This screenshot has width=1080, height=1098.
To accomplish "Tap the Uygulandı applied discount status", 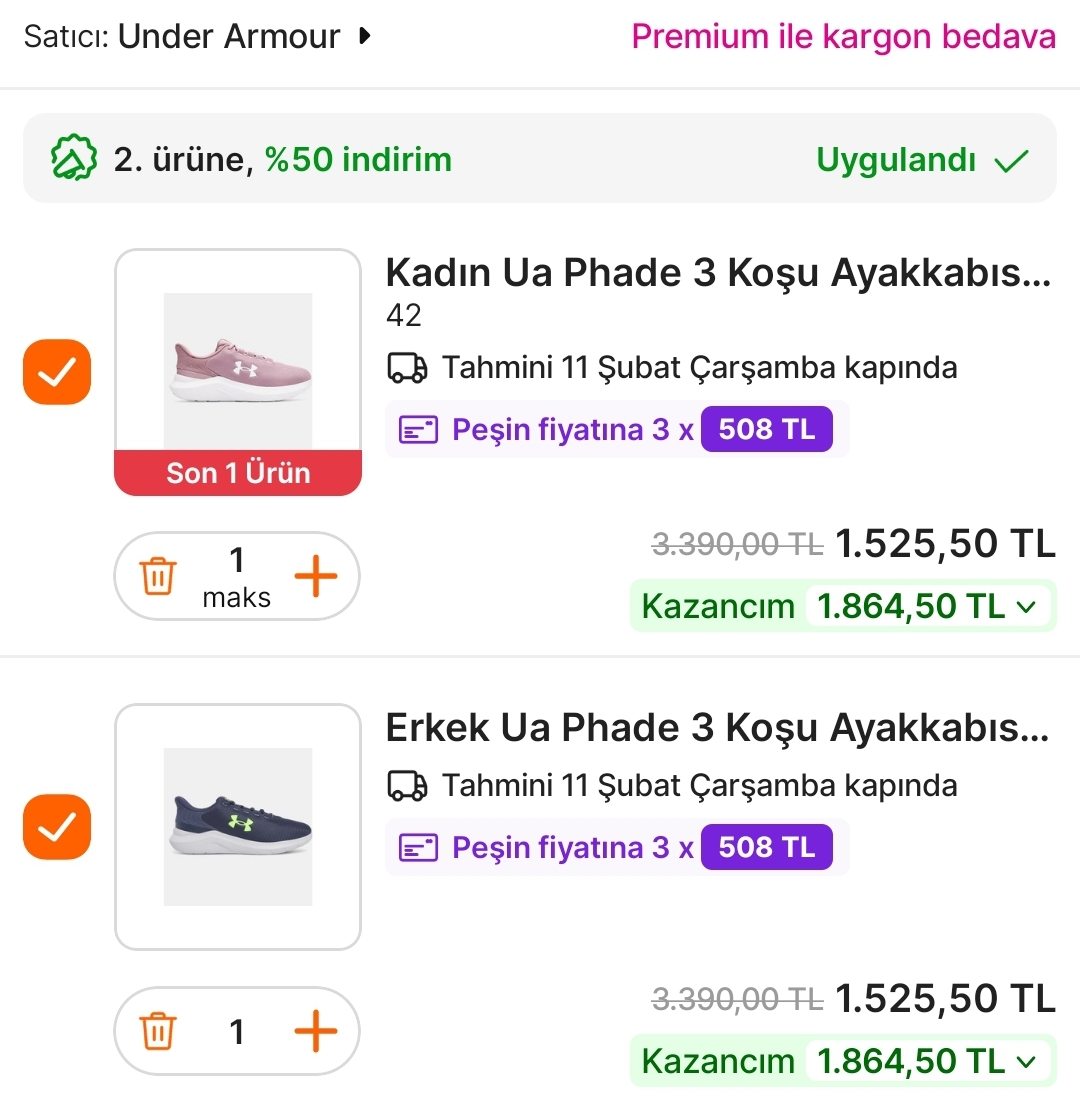I will (x=922, y=160).
